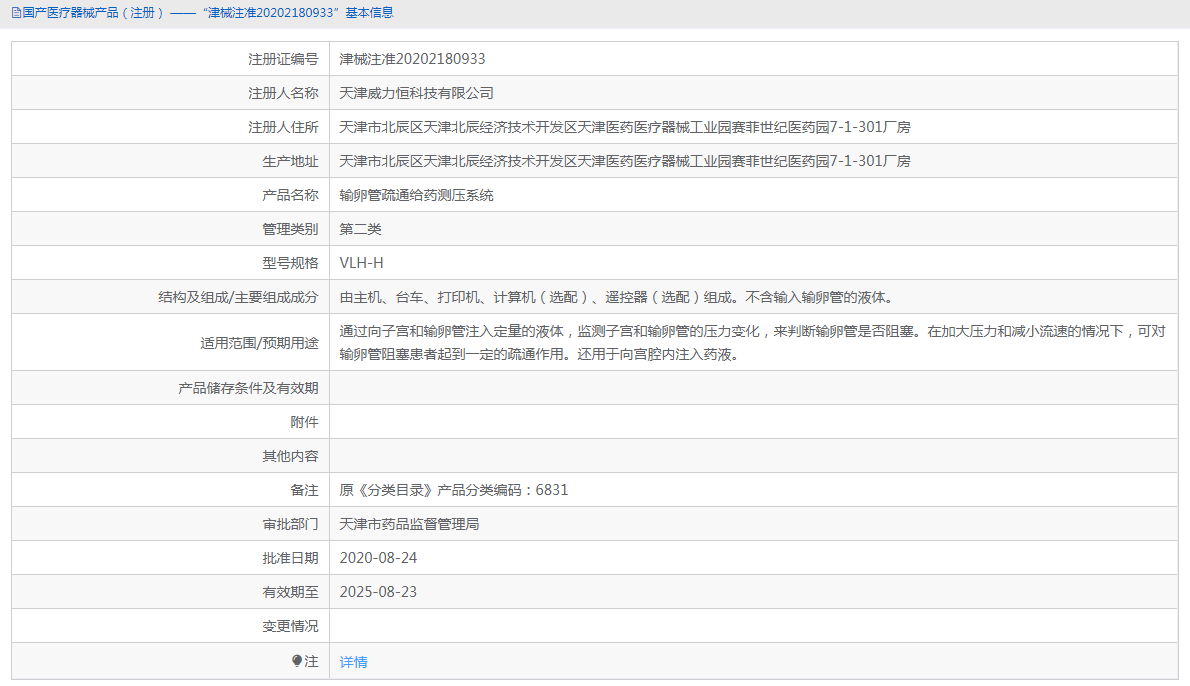The image size is (1190, 686).
Task: Click the product name 输卵管疏通给药测压系统
Action: [x=416, y=195]
